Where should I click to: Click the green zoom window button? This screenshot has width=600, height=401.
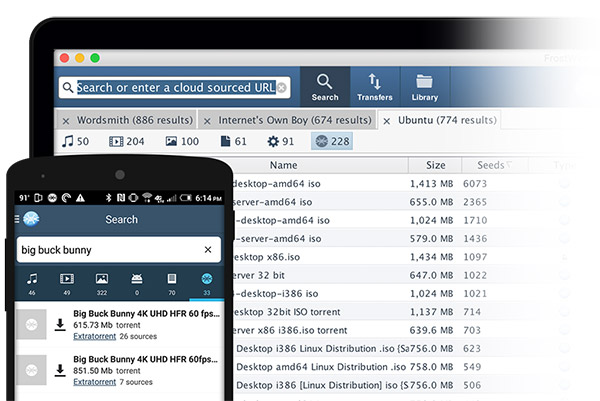pyautogui.click(x=95, y=58)
